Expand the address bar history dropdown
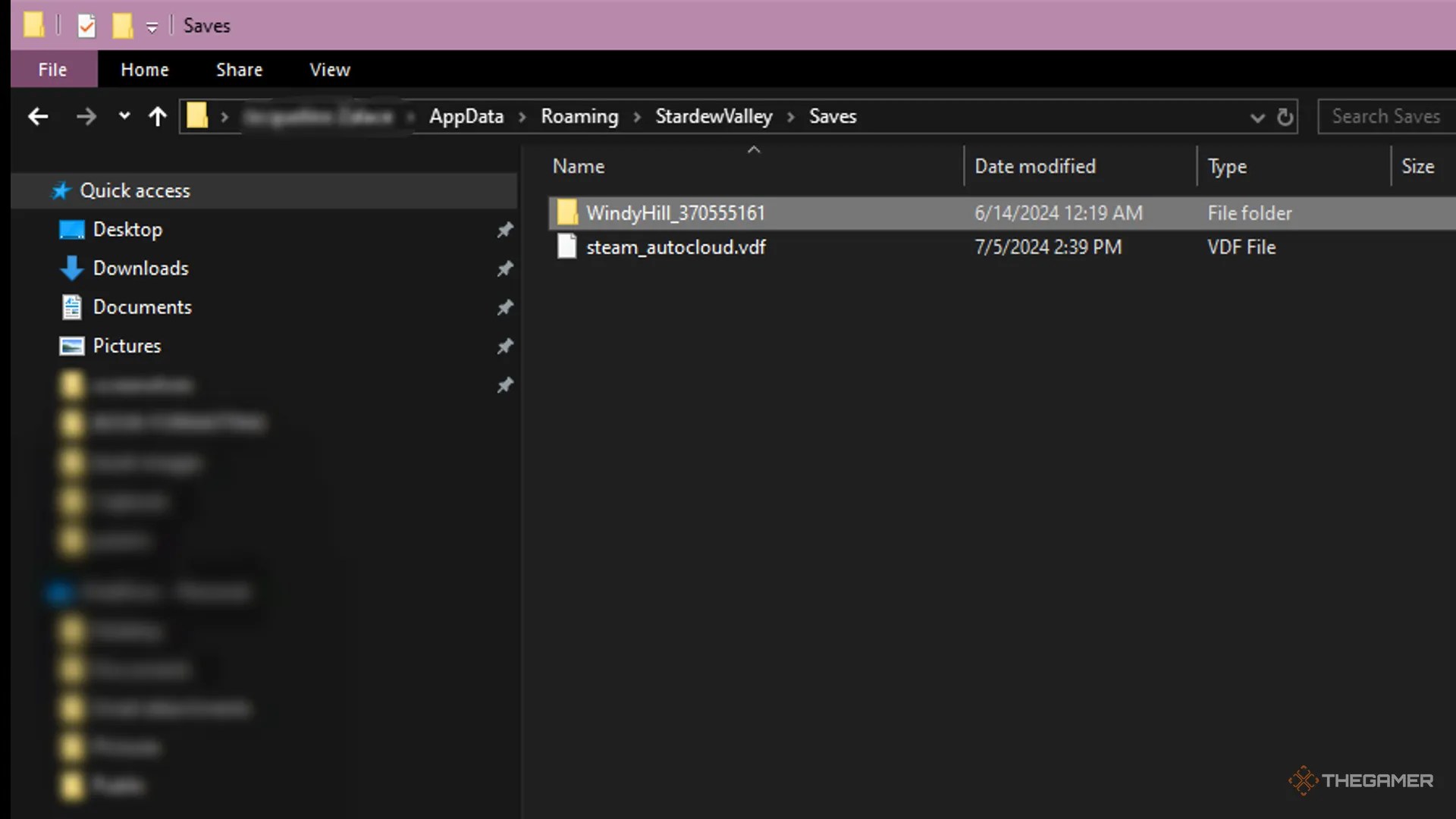The height and width of the screenshot is (819, 1456). pos(1257,118)
